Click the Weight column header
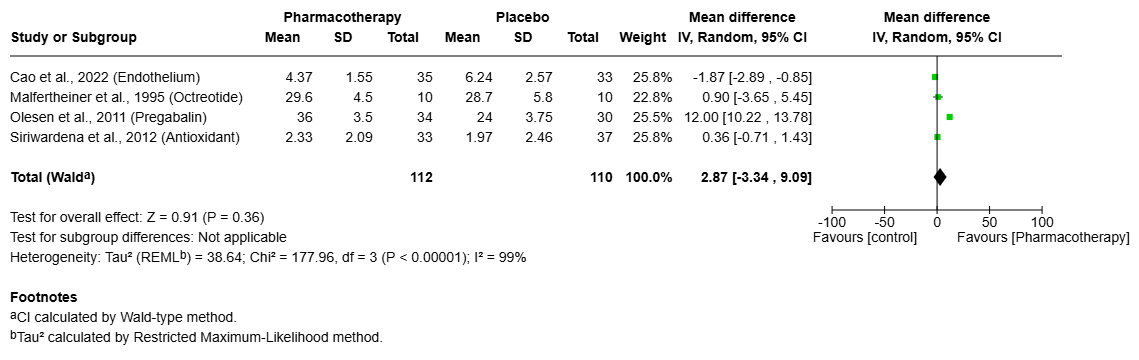This screenshot has height=360, width=1139. point(643,38)
